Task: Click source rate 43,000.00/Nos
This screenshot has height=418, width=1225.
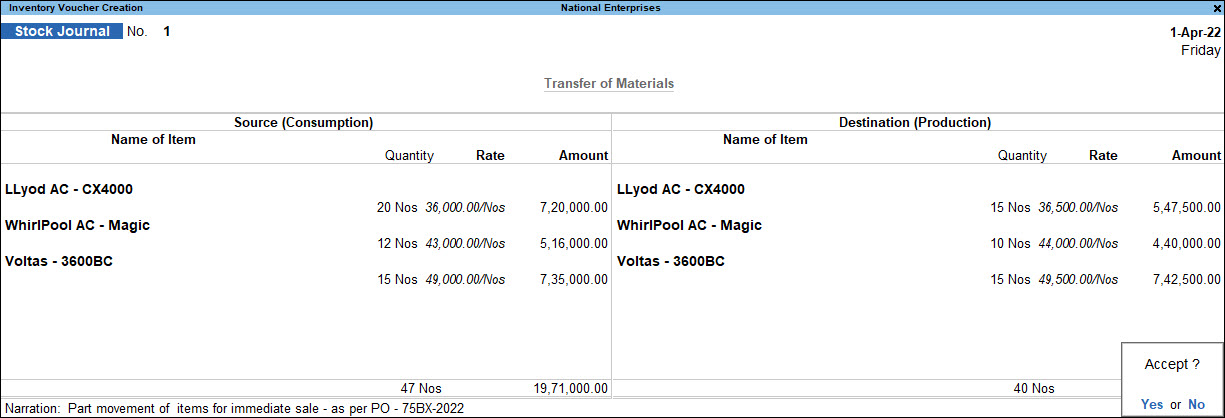Action: click(x=465, y=243)
